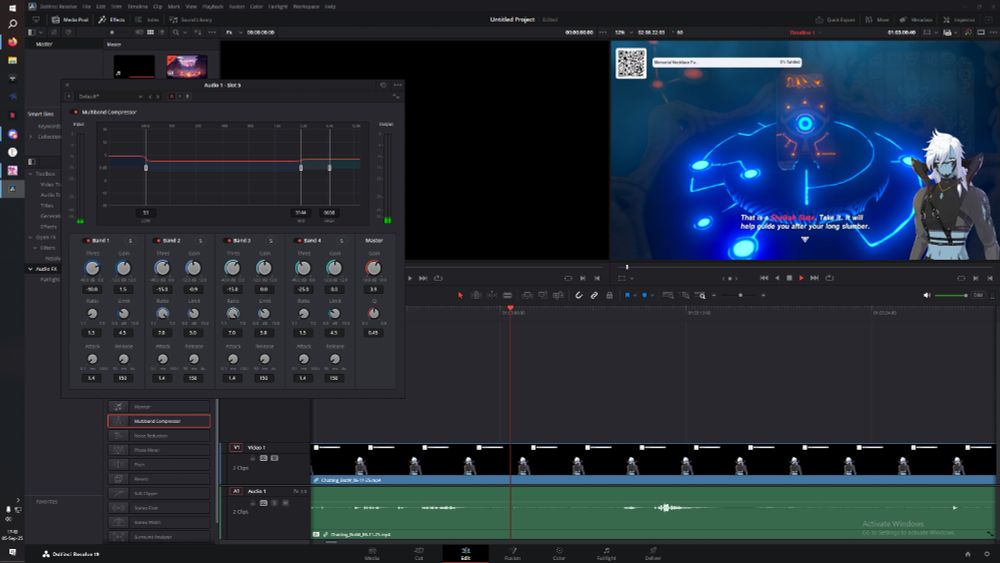
Task: Open the File menu
Action: (x=86, y=6)
